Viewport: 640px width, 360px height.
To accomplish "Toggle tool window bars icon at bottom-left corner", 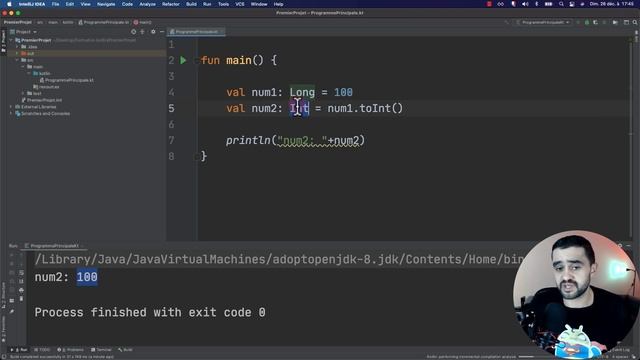I will (x=3, y=356).
